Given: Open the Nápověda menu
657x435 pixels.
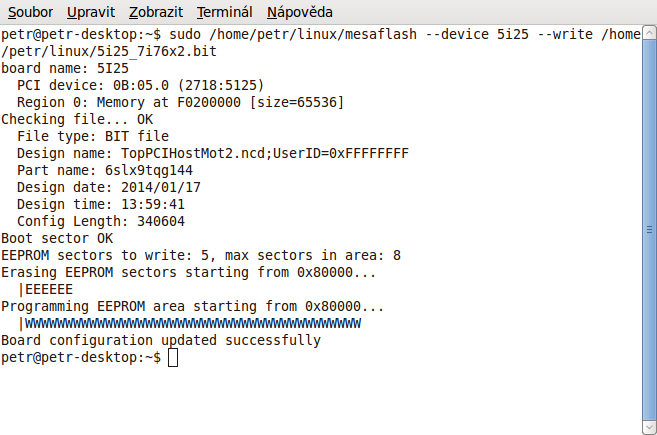Looking at the screenshot, I should pyautogui.click(x=300, y=13).
